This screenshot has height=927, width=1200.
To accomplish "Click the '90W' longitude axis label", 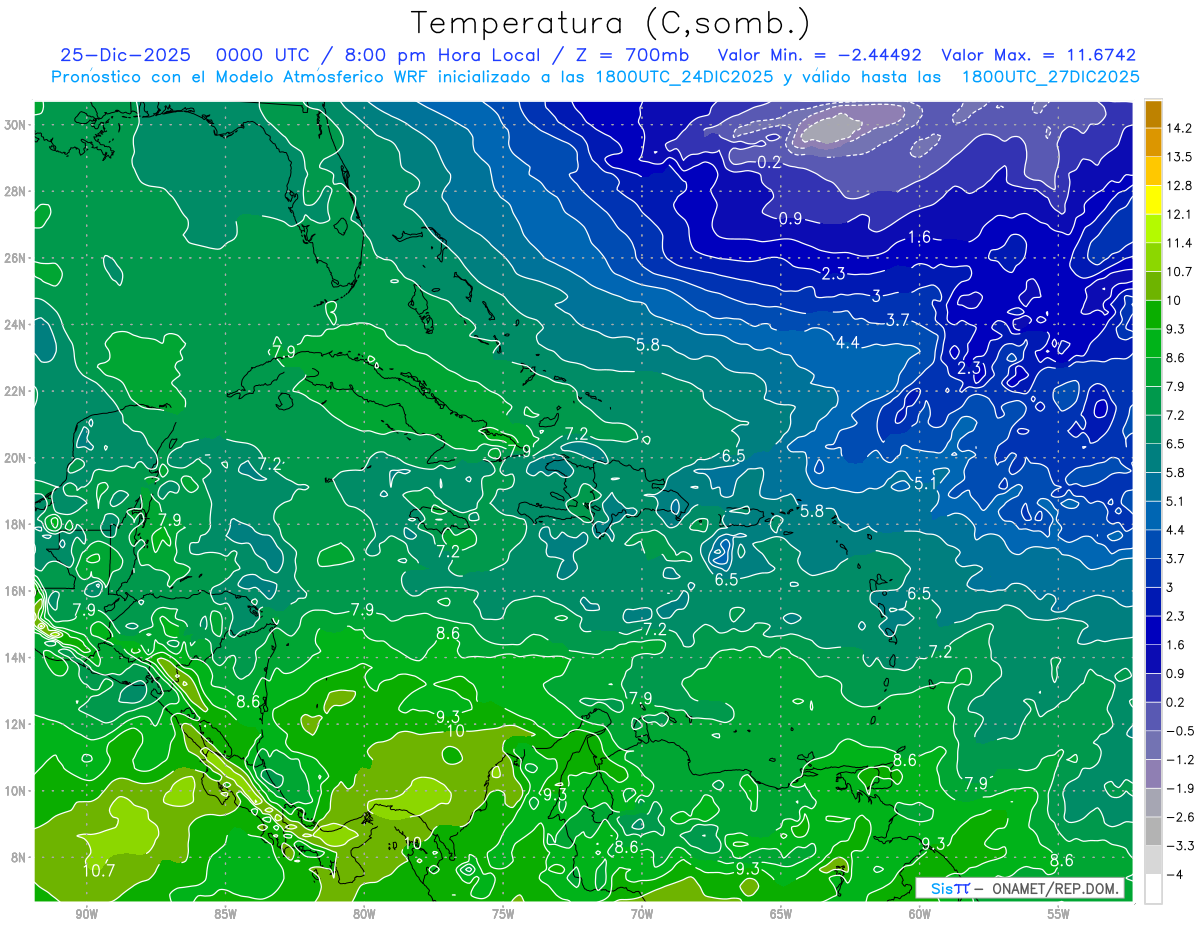I will pyautogui.click(x=86, y=914).
